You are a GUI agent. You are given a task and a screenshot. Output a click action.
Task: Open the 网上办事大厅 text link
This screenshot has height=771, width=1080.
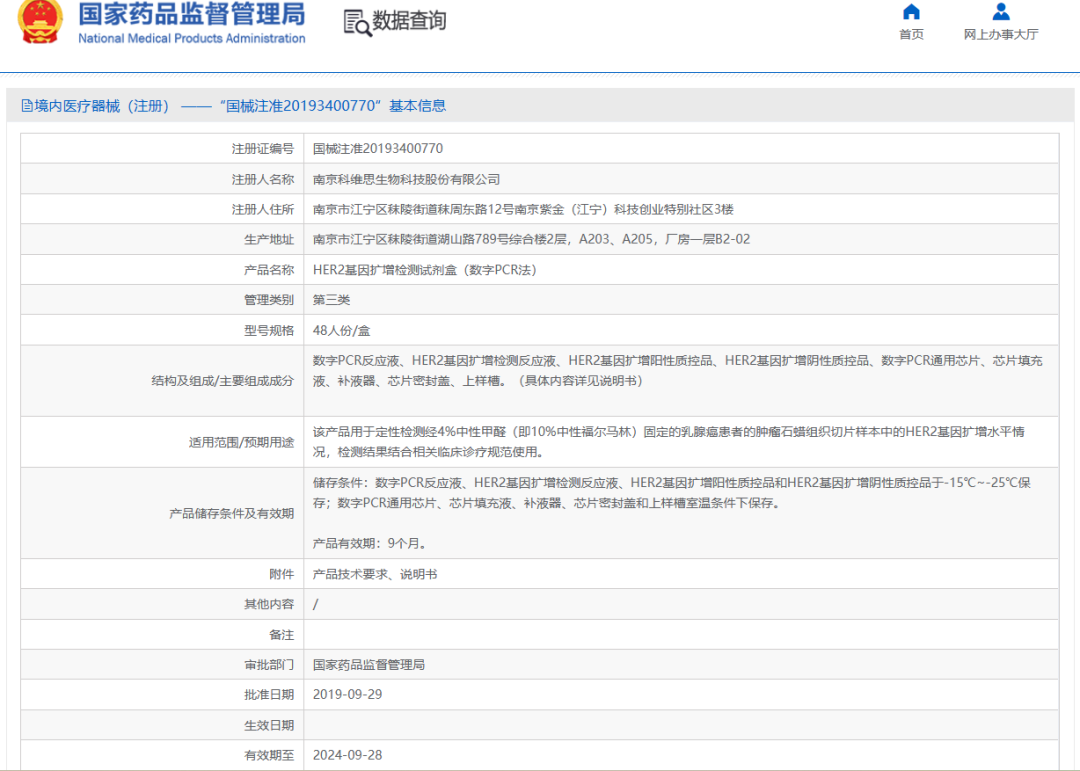1001,35
